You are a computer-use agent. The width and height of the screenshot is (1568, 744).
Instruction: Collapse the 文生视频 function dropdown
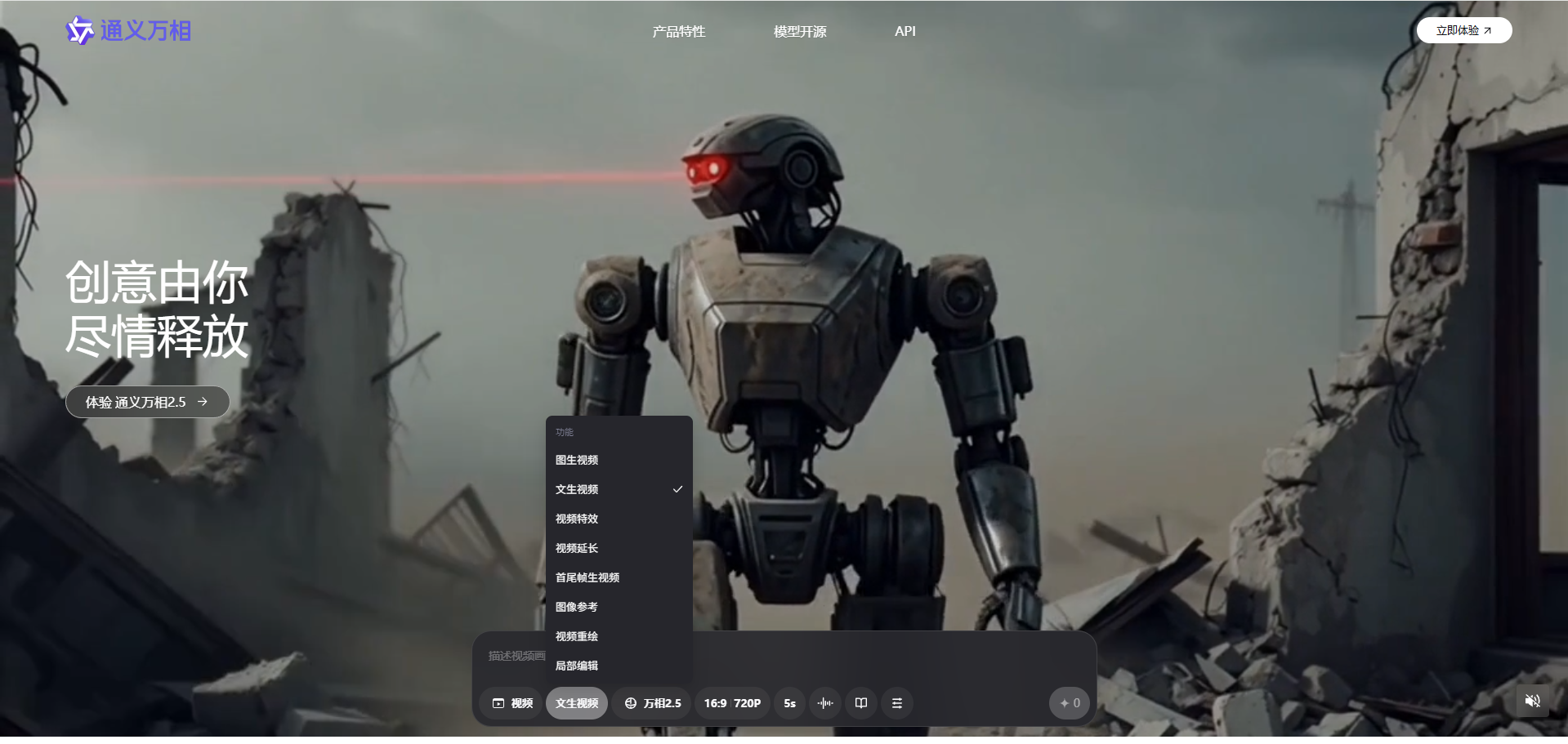[x=577, y=703]
